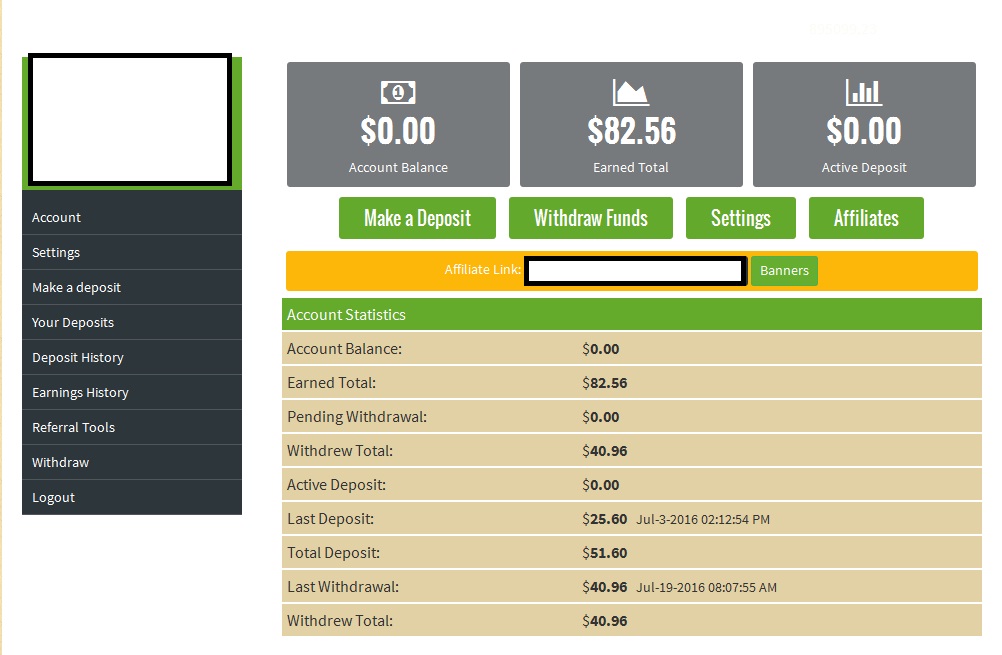Click the Earned Total summary card
The width and height of the screenshot is (1002, 655).
click(x=631, y=125)
